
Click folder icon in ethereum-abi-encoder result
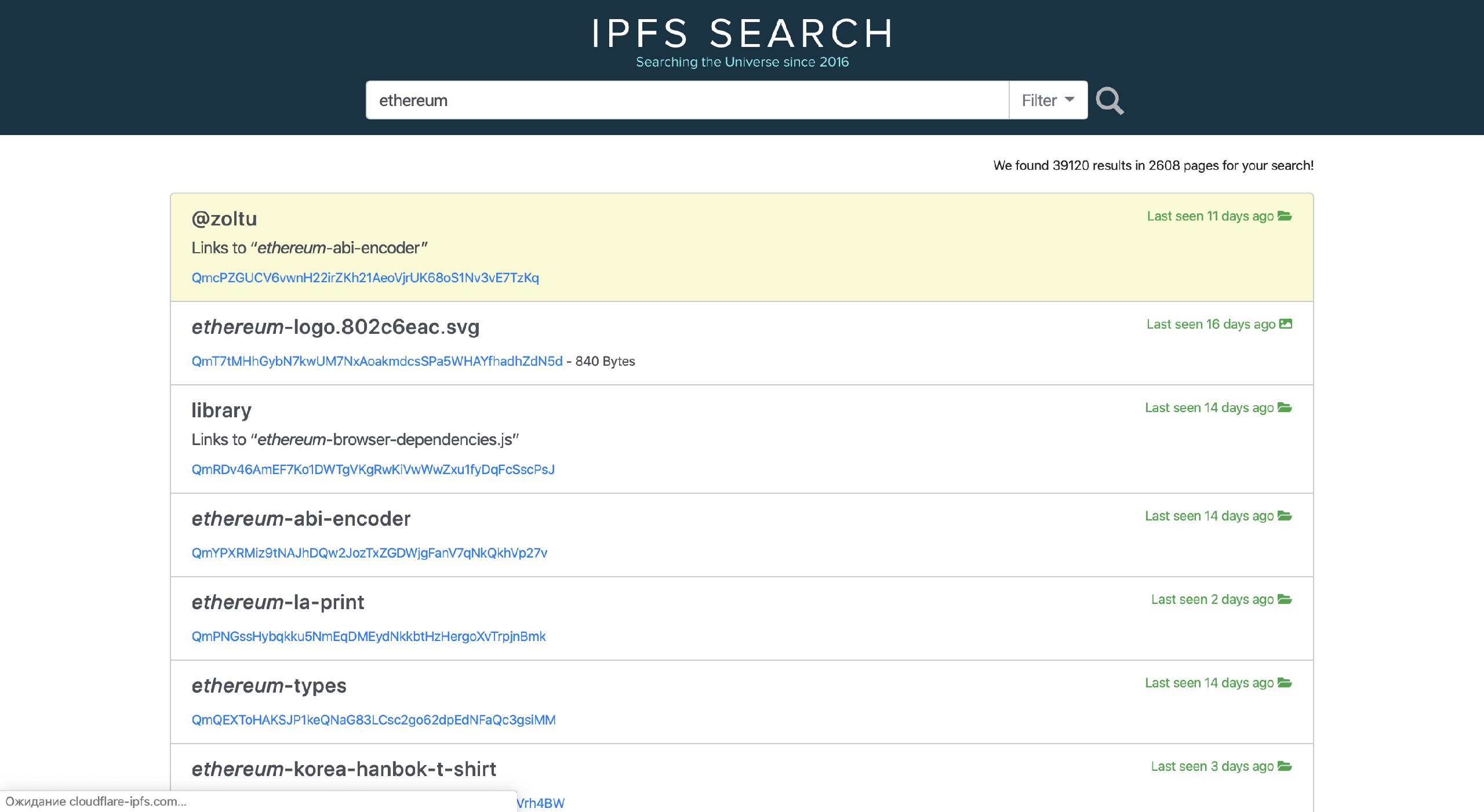tap(1285, 516)
